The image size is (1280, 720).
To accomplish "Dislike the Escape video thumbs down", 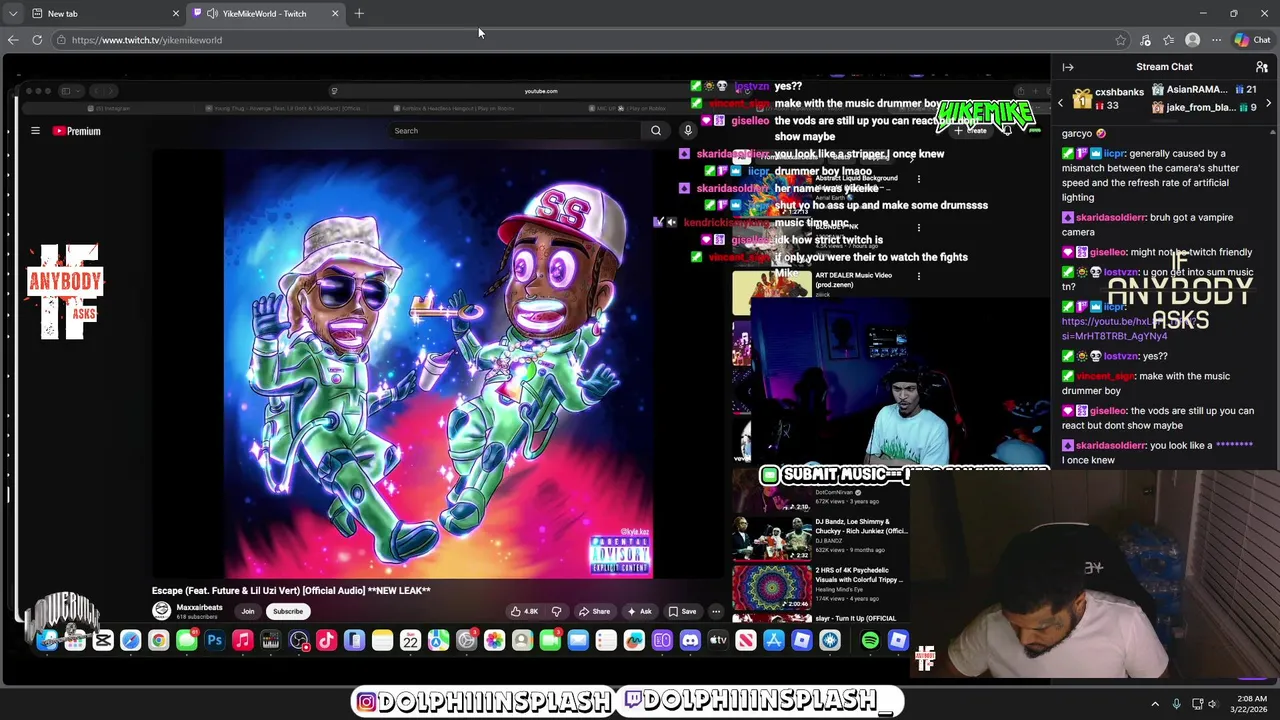I will (556, 612).
